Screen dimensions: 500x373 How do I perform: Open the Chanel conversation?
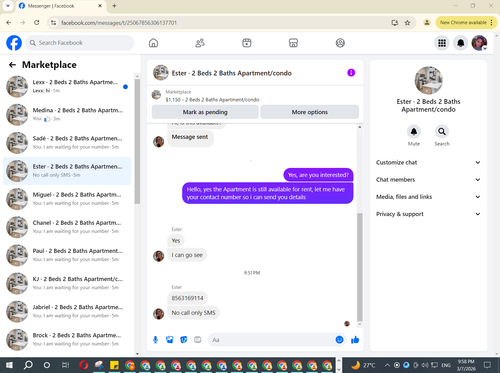click(x=67, y=227)
